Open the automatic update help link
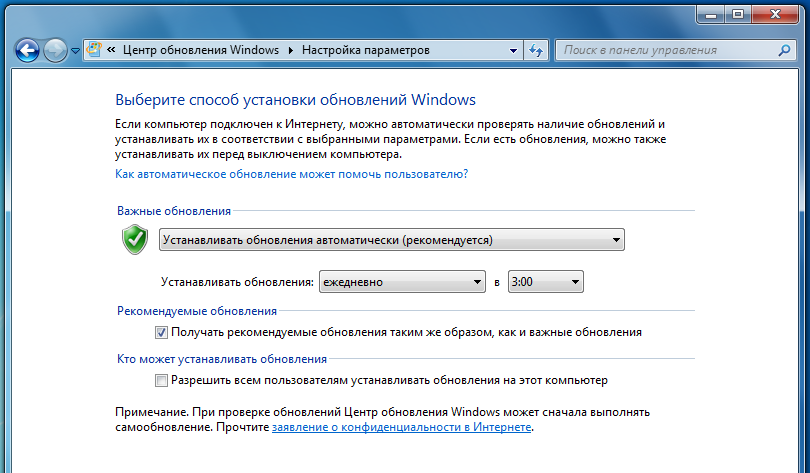The width and height of the screenshot is (810, 473). point(291,174)
